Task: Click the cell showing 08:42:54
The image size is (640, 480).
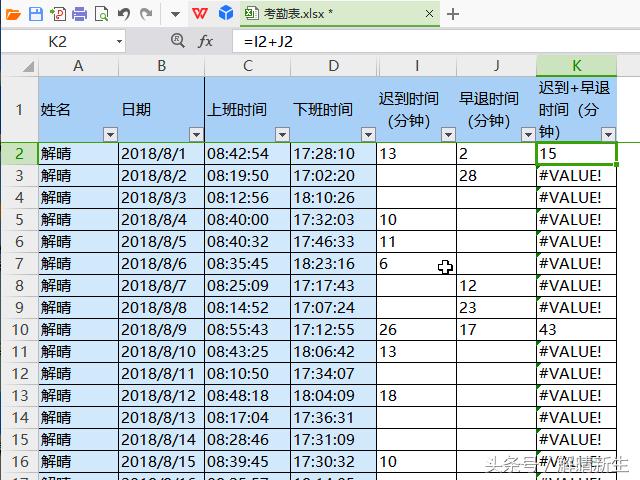Action: (248, 154)
